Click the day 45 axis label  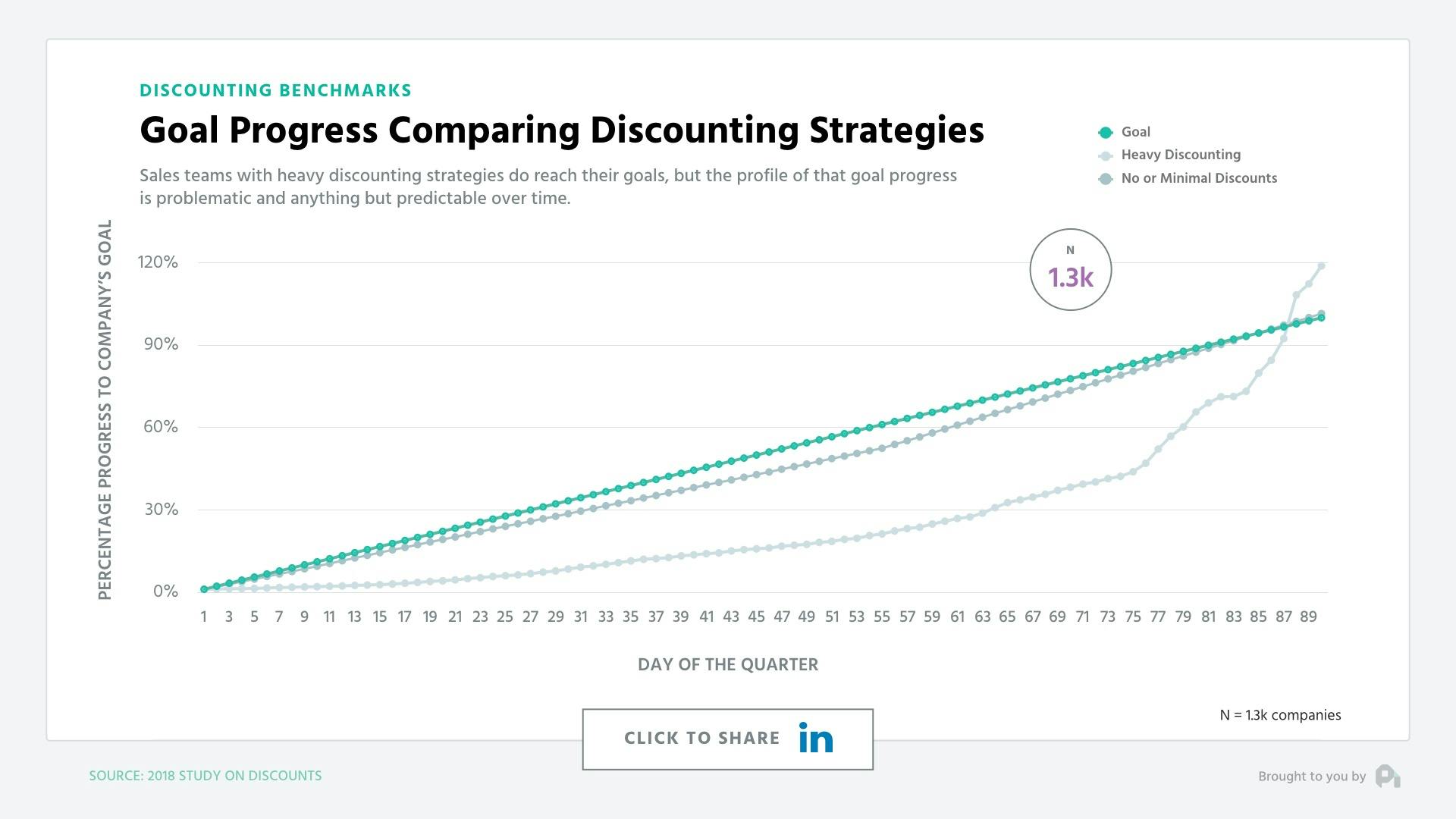click(x=756, y=617)
